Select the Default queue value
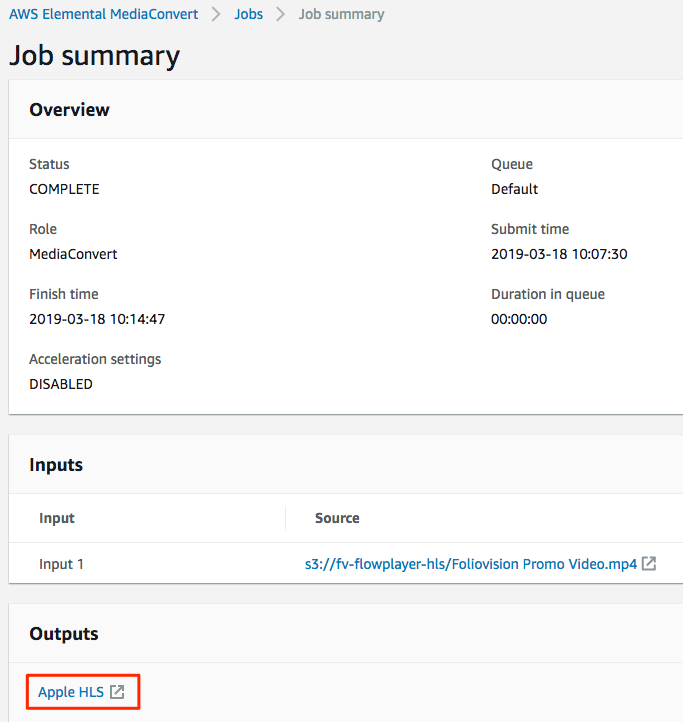 pos(514,189)
